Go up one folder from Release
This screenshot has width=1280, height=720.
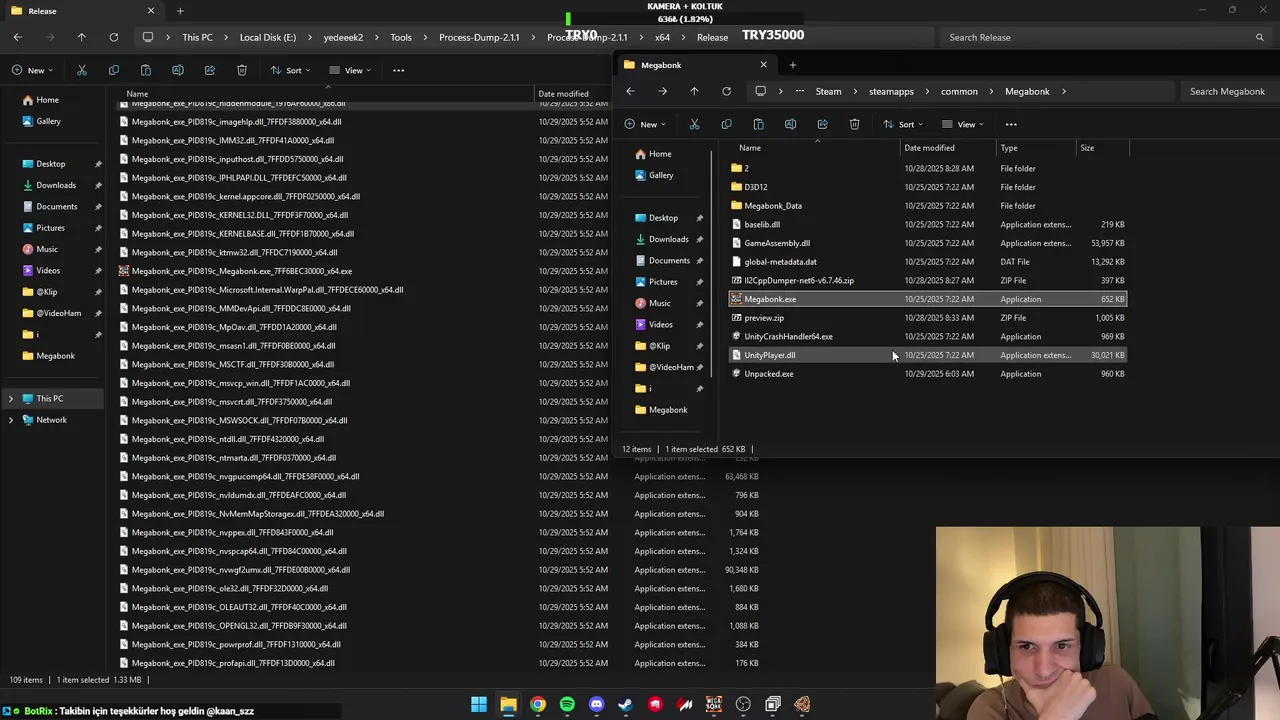(x=82, y=37)
